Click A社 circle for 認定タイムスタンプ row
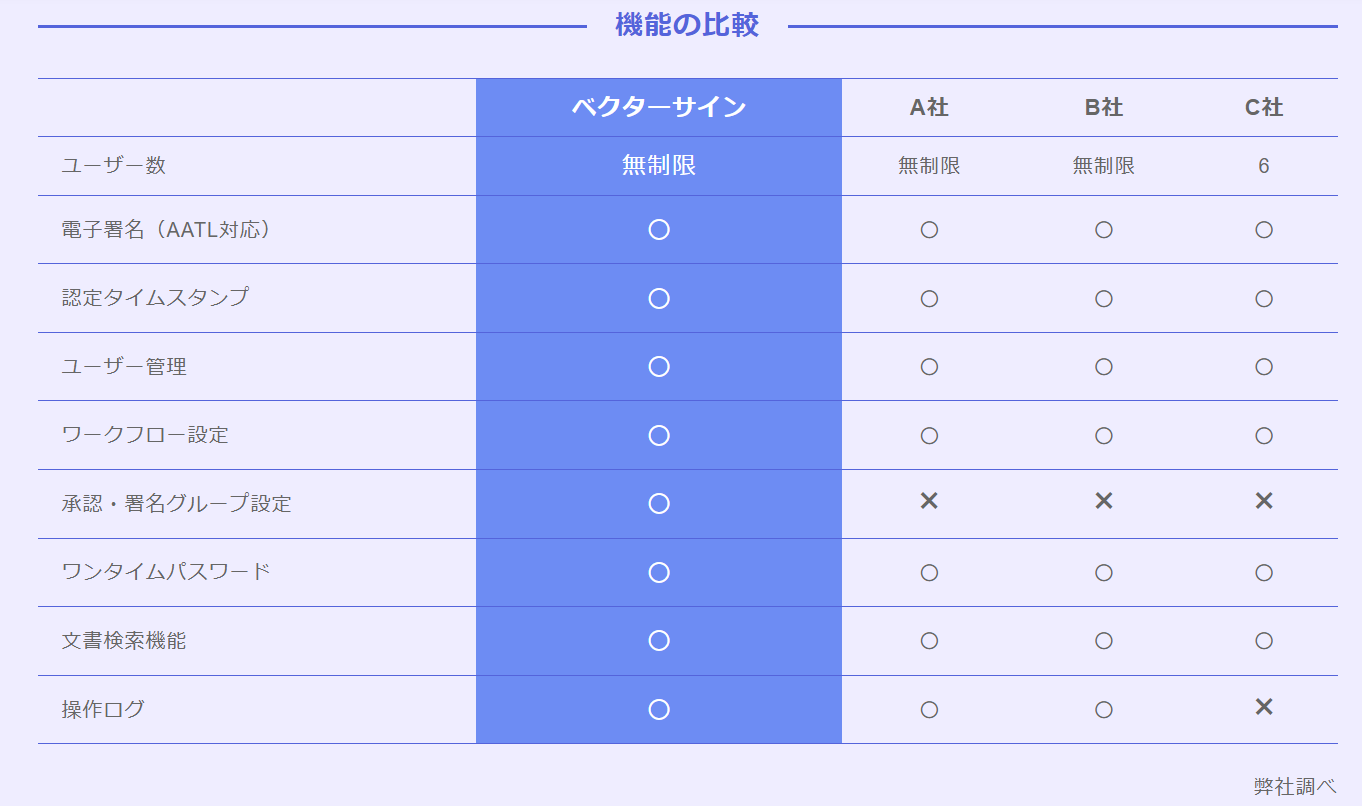Screen dimensions: 1362x806 tap(929, 298)
